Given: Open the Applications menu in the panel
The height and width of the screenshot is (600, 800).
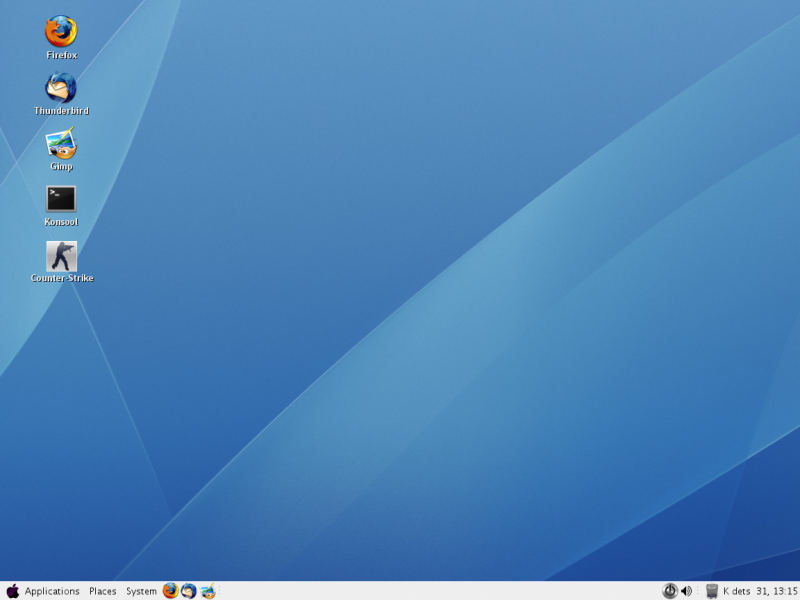Looking at the screenshot, I should pos(52,591).
